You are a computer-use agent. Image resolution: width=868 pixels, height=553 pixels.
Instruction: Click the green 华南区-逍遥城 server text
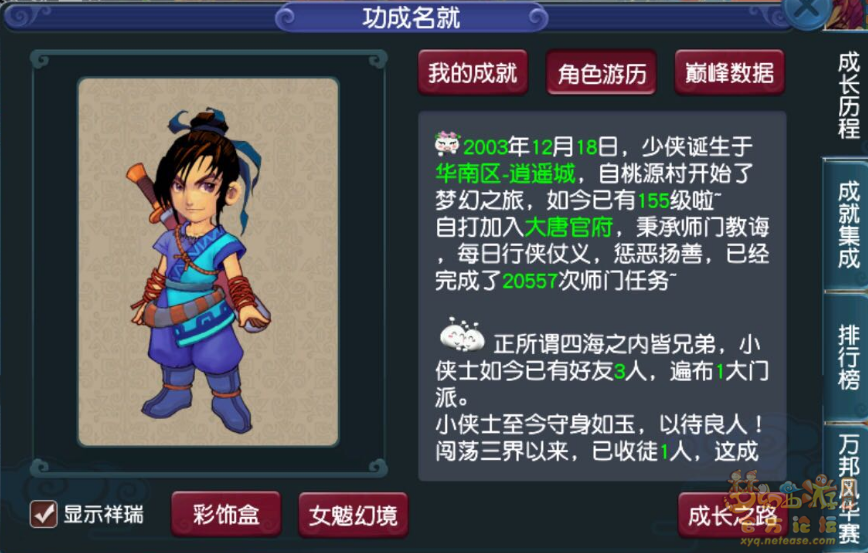click(x=506, y=173)
